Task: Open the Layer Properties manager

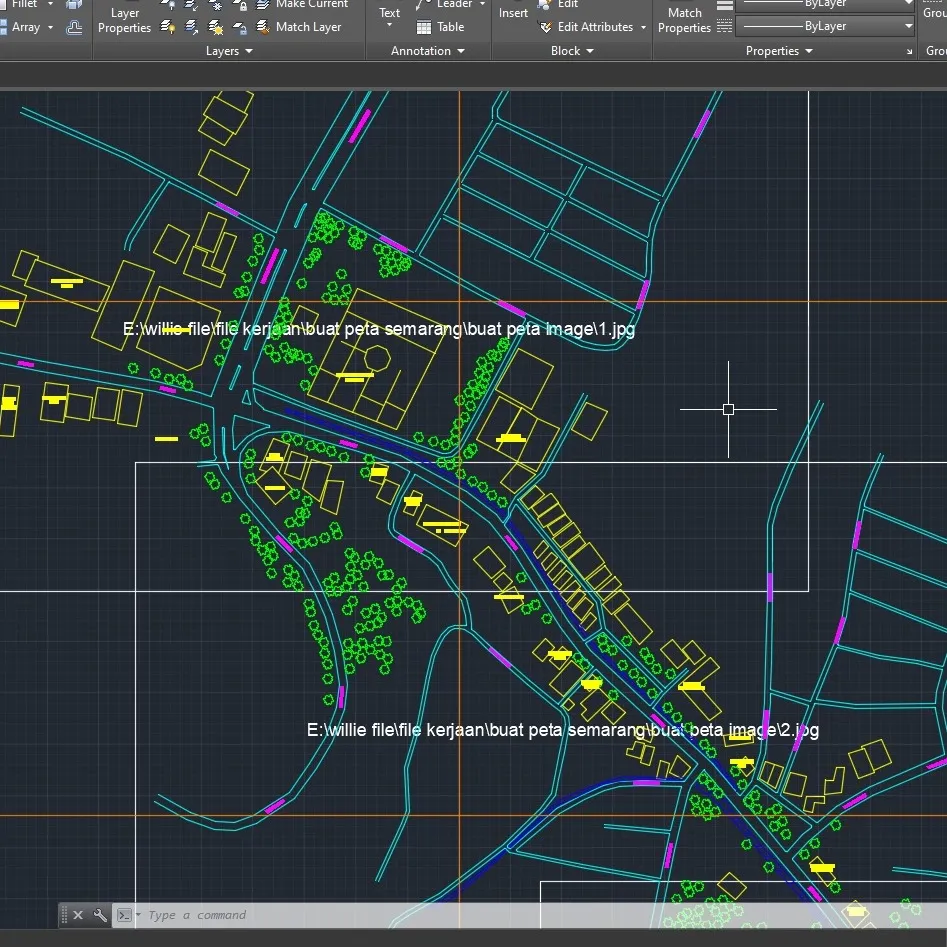Action: point(124,20)
